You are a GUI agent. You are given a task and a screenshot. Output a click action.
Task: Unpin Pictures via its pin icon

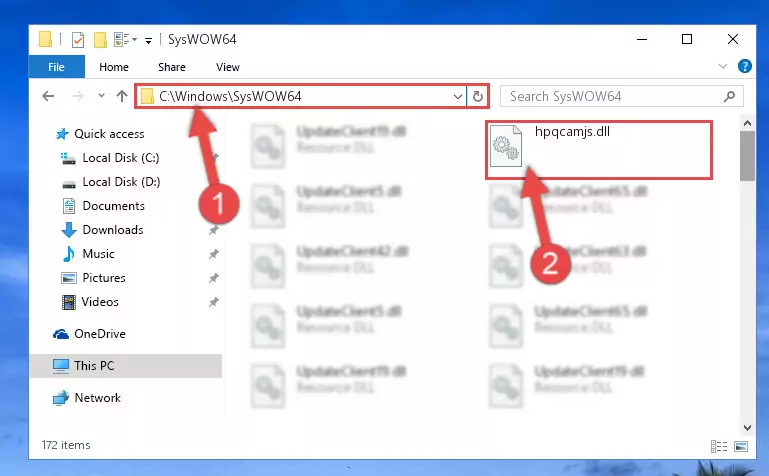click(213, 278)
